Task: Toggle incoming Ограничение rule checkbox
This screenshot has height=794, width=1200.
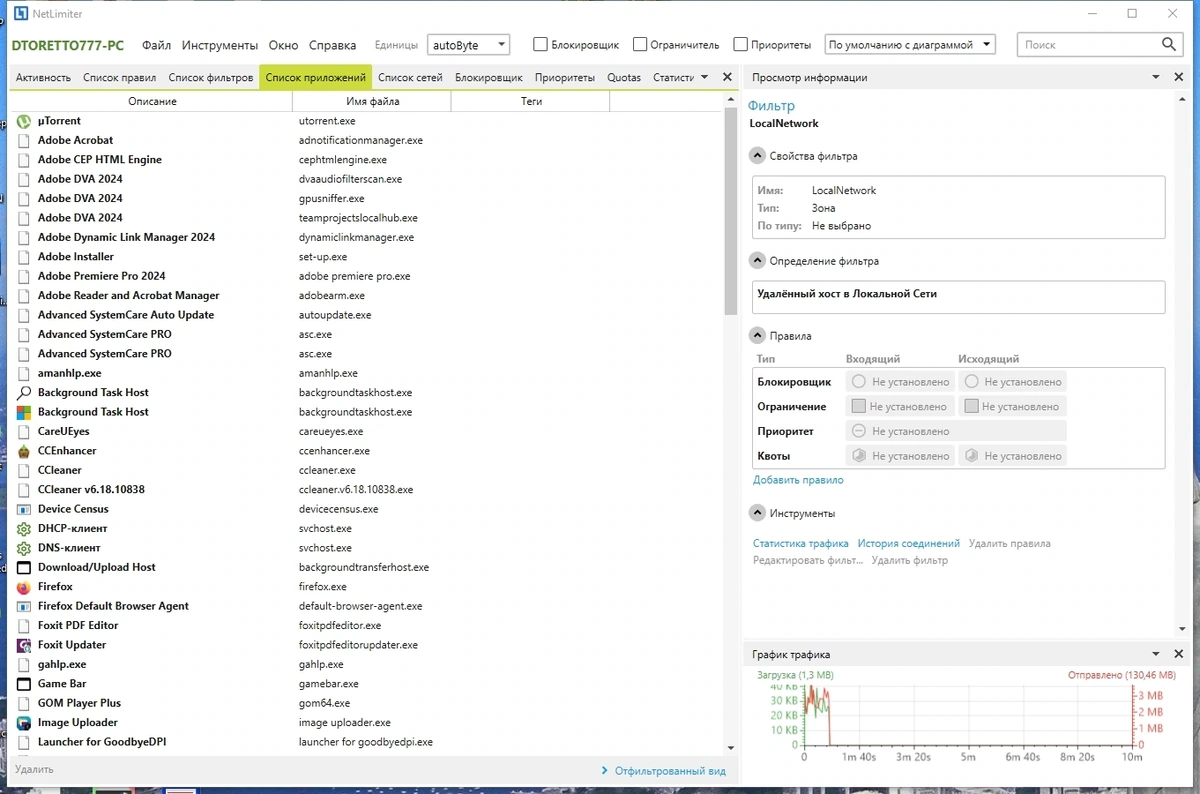Action: [858, 406]
